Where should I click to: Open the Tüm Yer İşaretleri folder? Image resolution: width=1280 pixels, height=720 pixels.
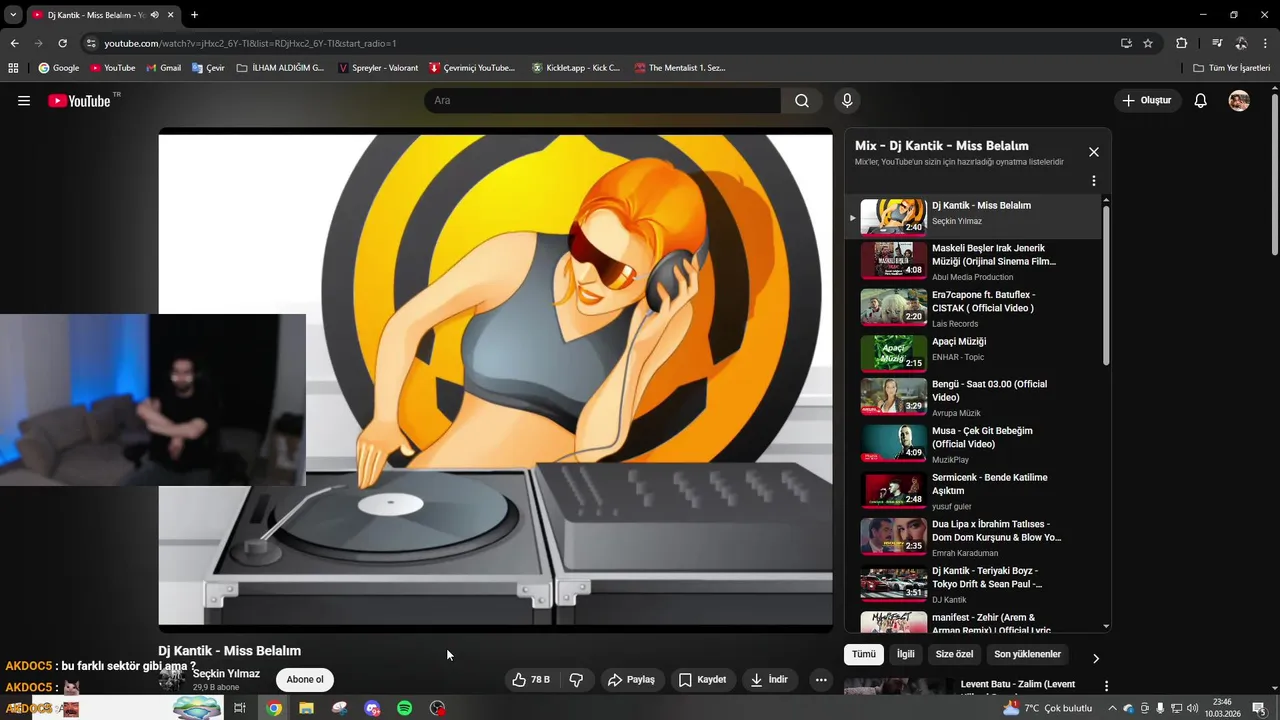1231,68
